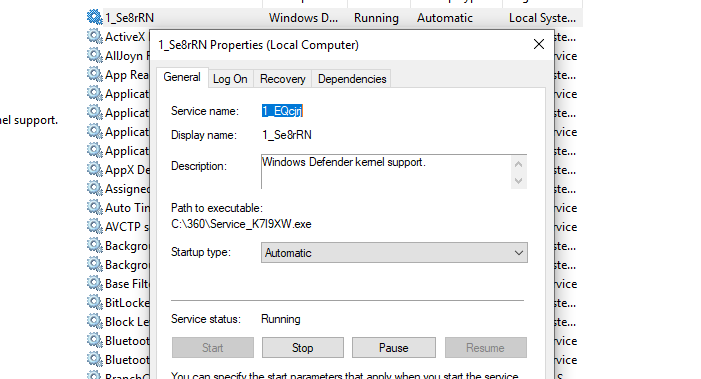The width and height of the screenshot is (701, 379).
Task: Click the description box up arrow
Action: [x=519, y=164]
